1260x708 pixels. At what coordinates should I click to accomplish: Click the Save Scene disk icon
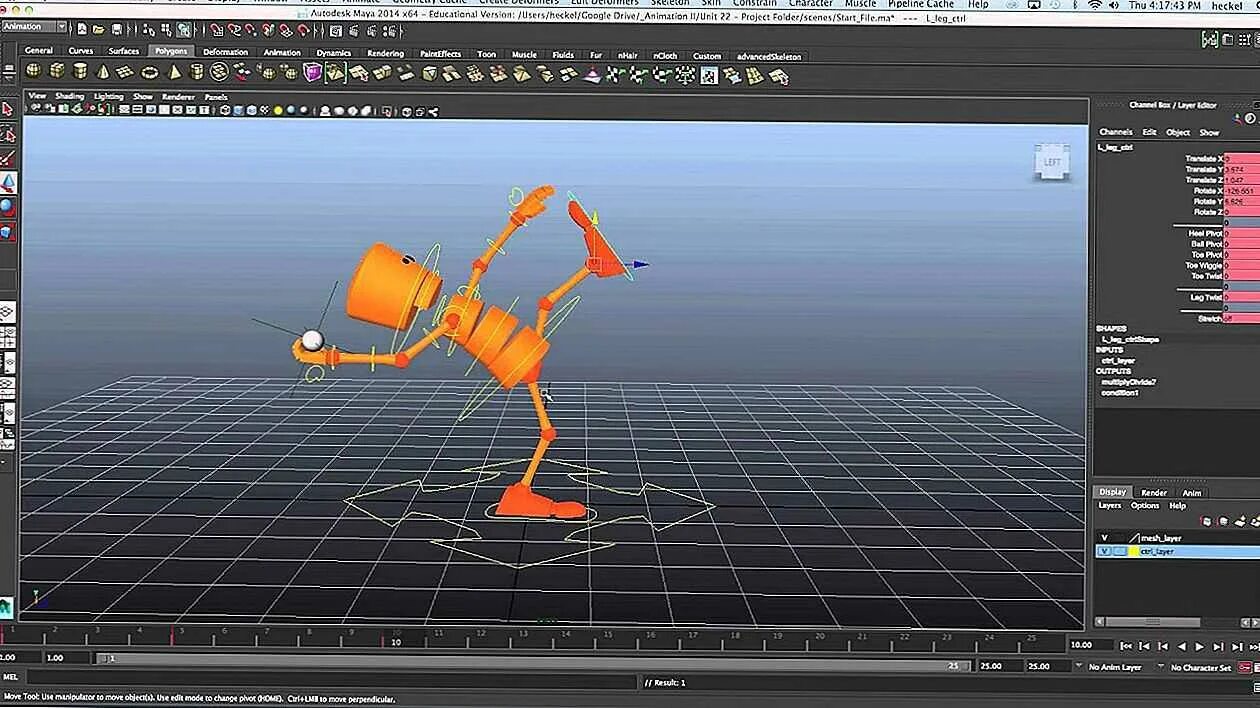pos(117,30)
